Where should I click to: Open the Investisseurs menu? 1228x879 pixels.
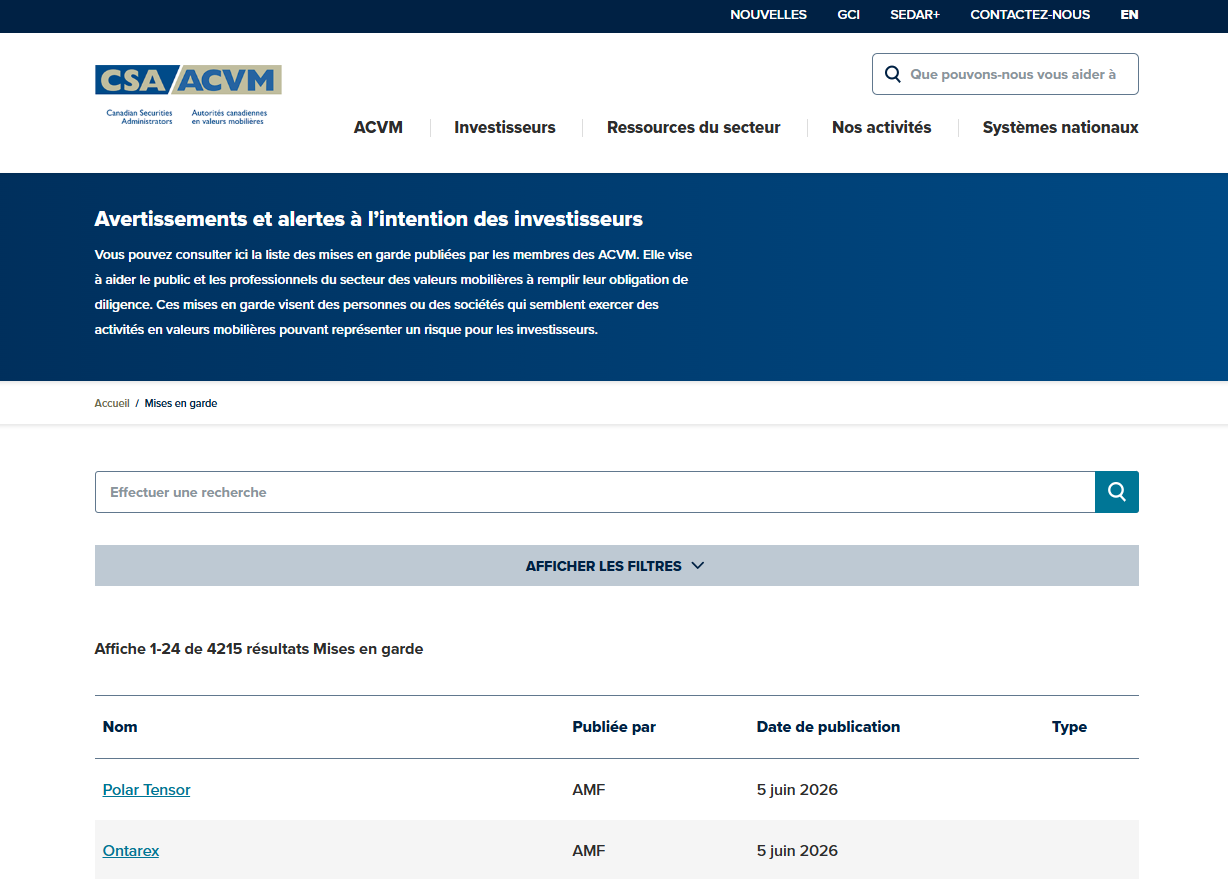(x=505, y=128)
